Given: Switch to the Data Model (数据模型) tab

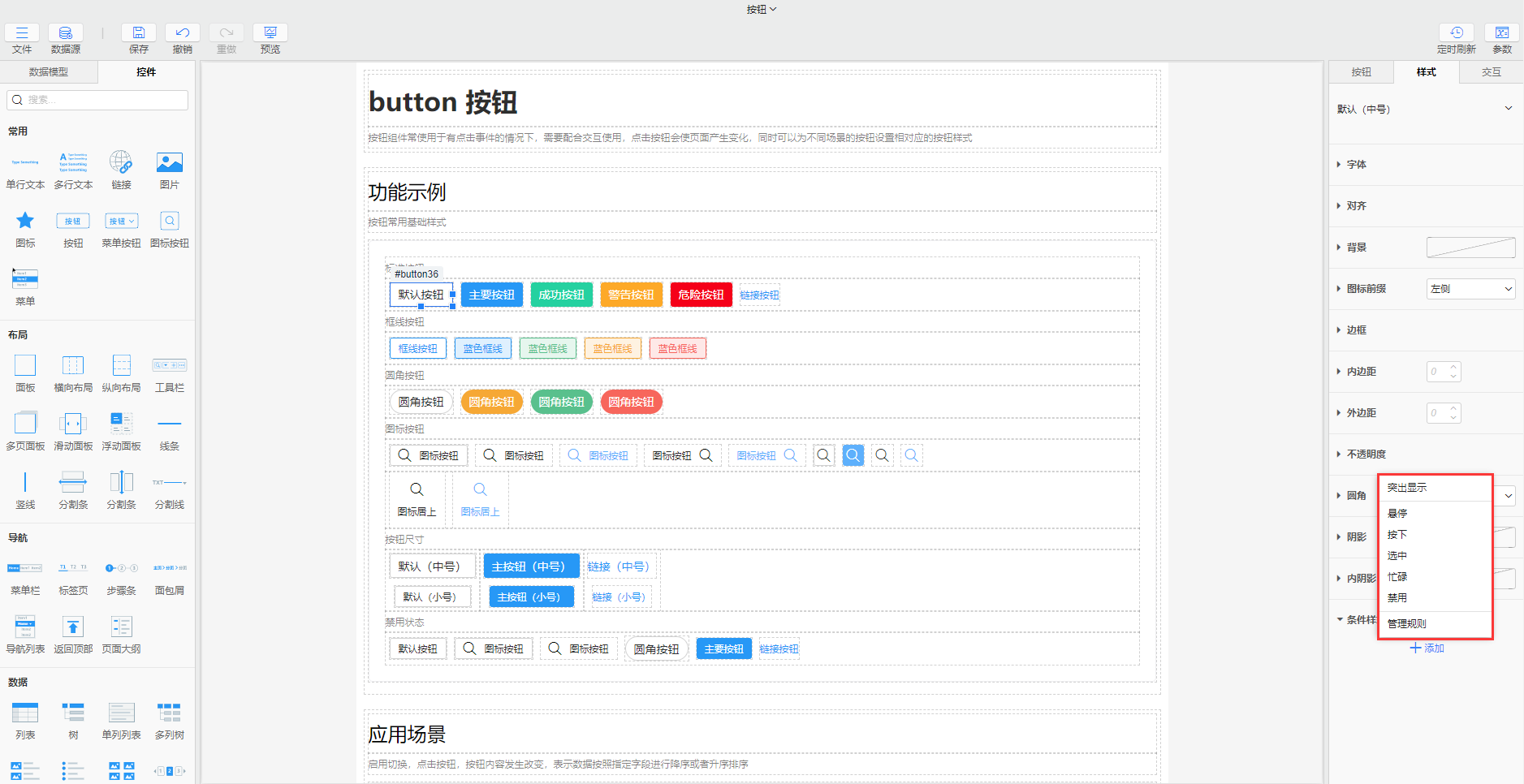Looking at the screenshot, I should tap(49, 72).
